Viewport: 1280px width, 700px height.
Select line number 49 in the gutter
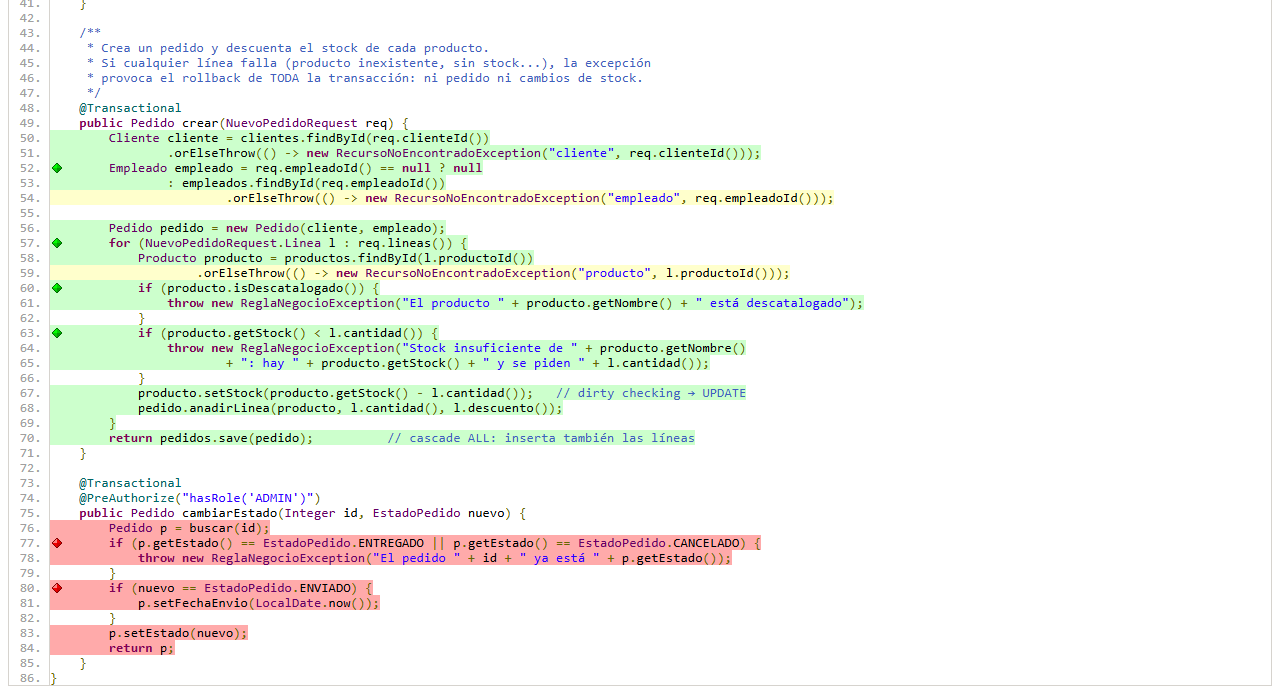[29, 123]
